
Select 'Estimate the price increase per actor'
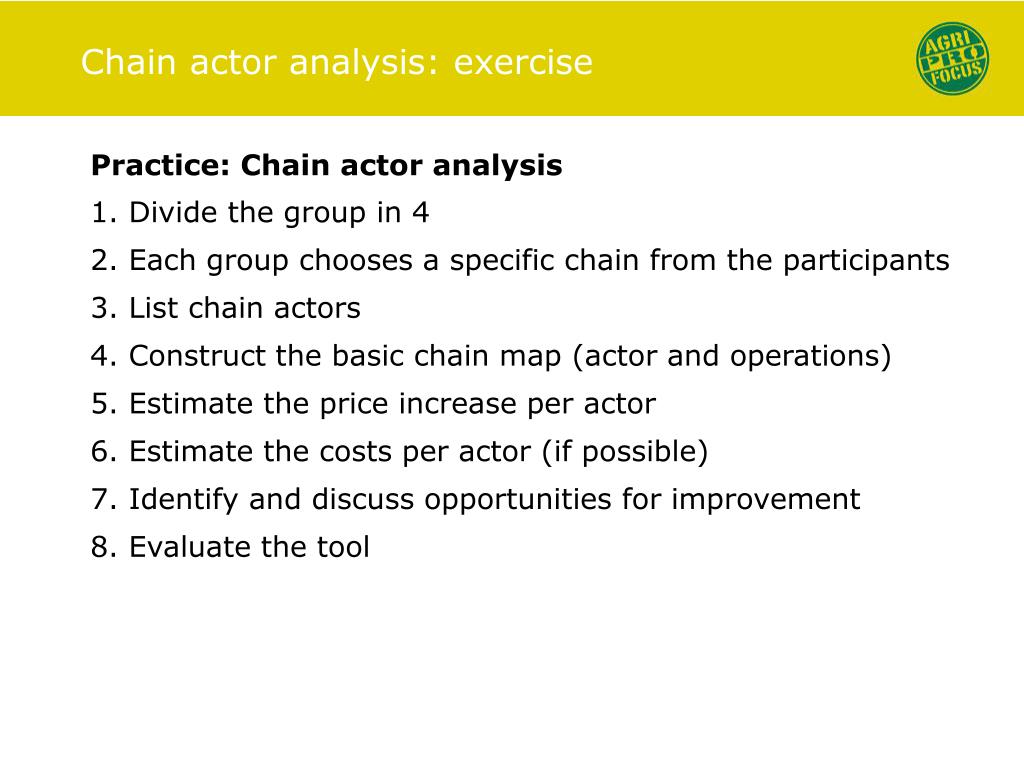tap(374, 404)
